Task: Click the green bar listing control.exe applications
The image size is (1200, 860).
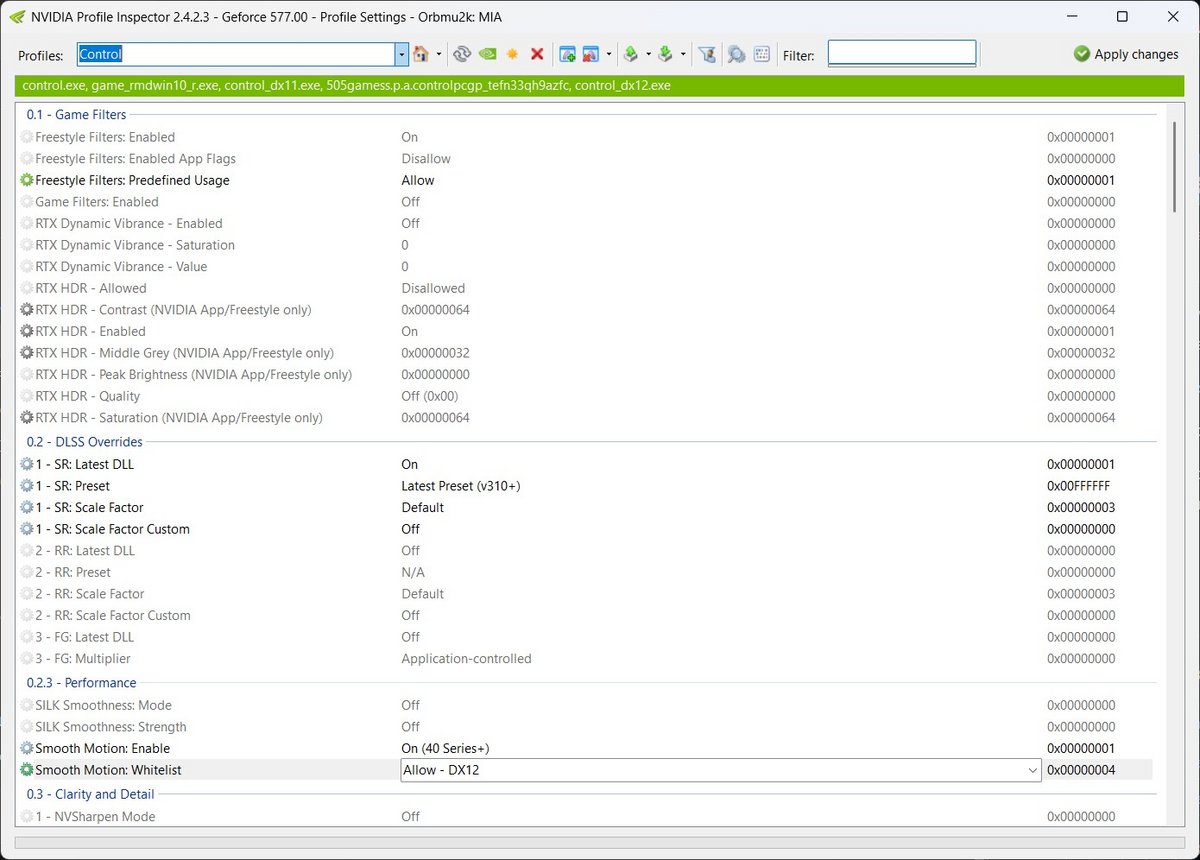Action: tap(599, 86)
